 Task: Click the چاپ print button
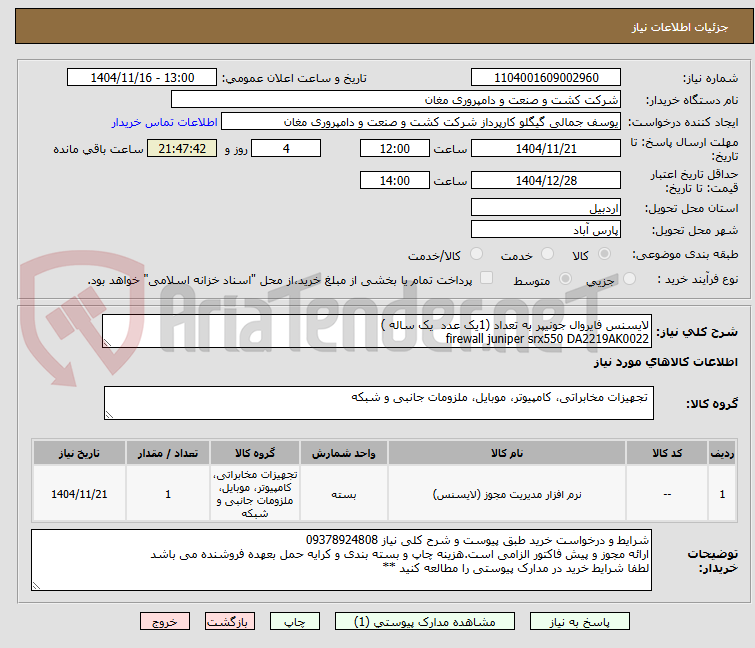point(295,622)
